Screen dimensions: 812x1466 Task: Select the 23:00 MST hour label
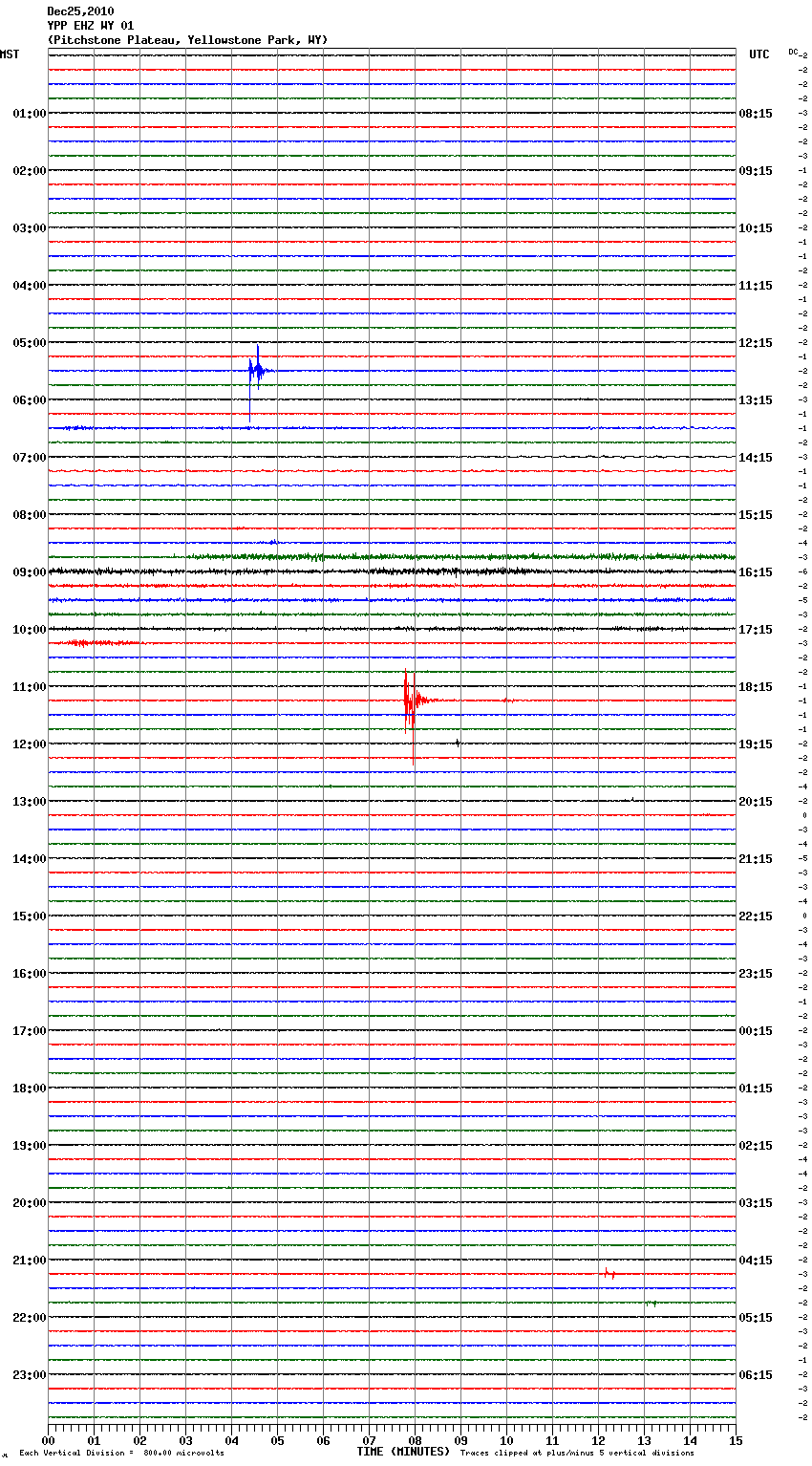click(30, 1375)
